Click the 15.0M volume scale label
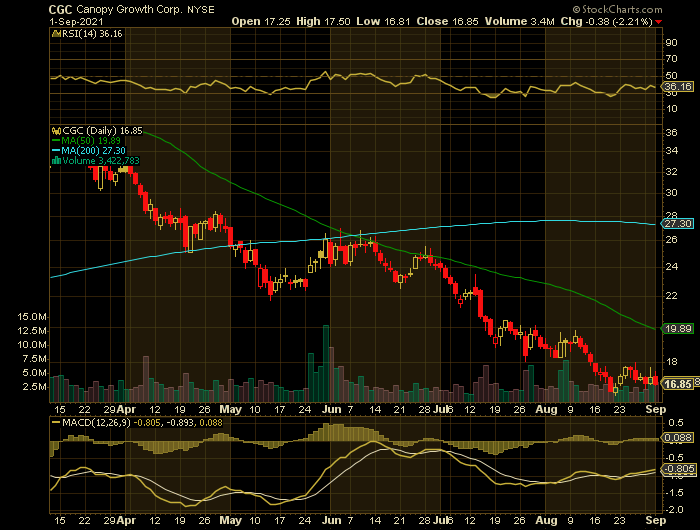The height and width of the screenshot is (530, 700). (x=32, y=317)
